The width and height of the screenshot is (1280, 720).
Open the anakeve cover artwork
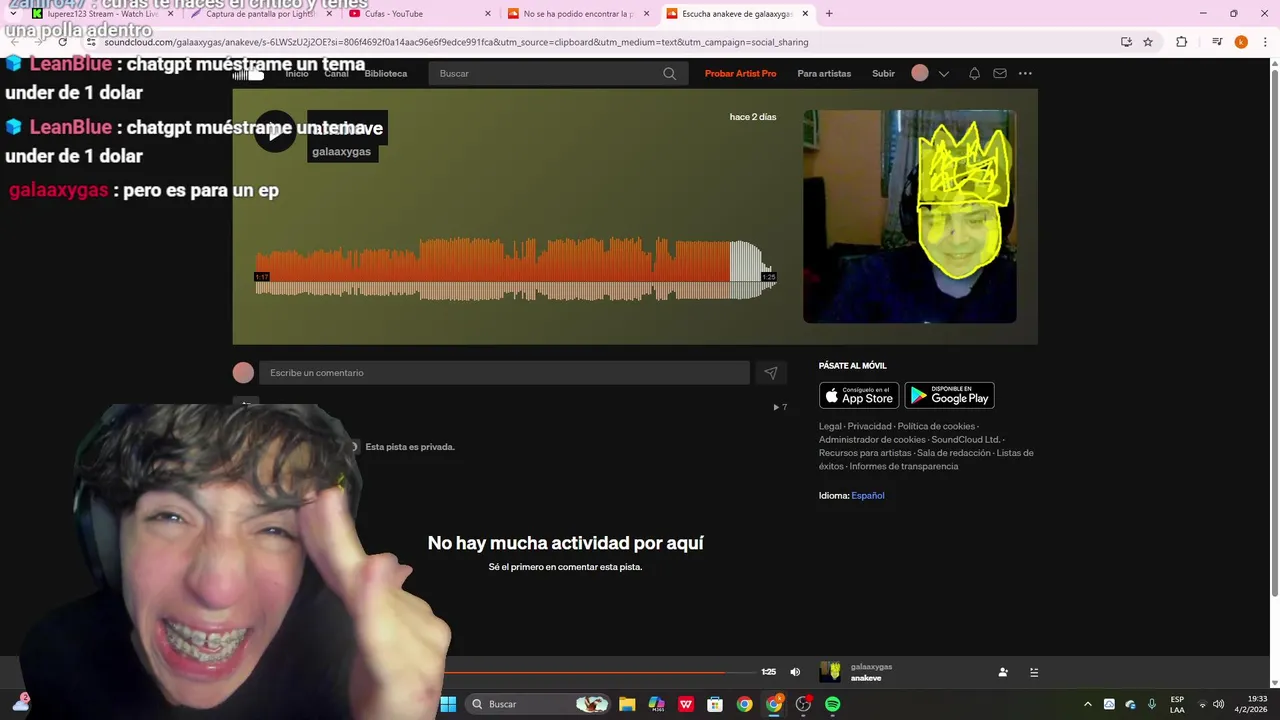pyautogui.click(x=909, y=216)
